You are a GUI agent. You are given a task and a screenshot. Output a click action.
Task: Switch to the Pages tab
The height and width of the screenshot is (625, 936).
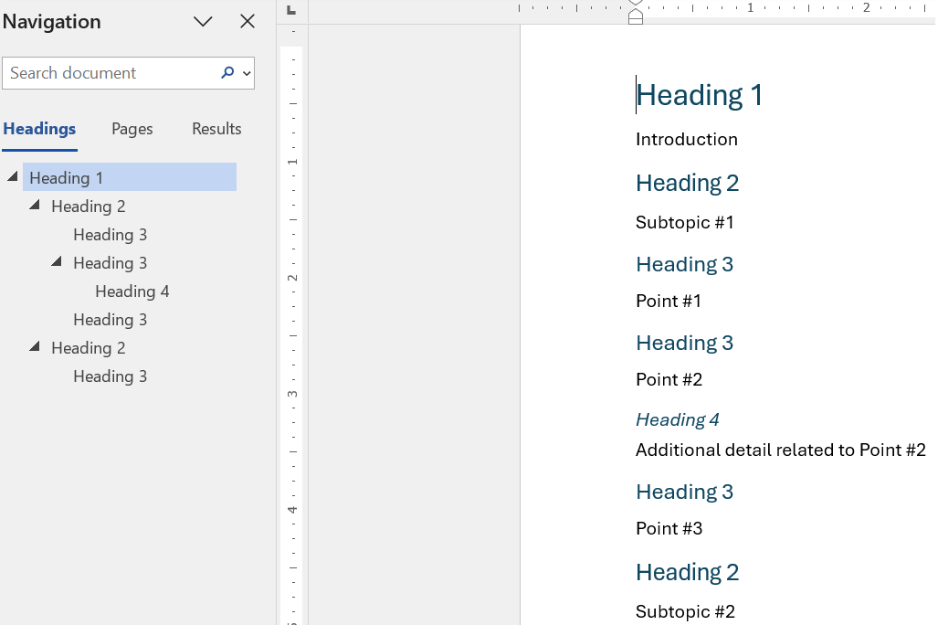tap(131, 129)
